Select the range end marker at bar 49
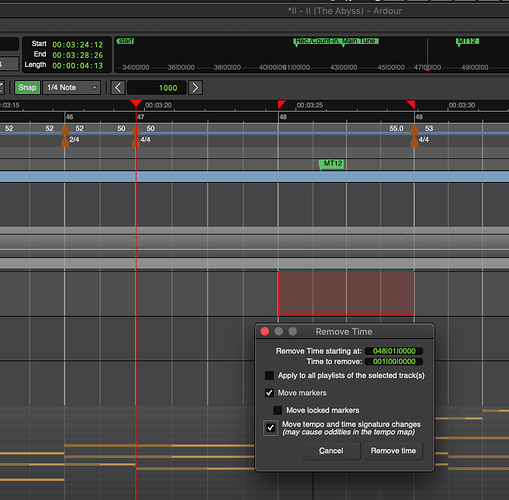Screen dimensions: 509x500 pyautogui.click(x=411, y=104)
